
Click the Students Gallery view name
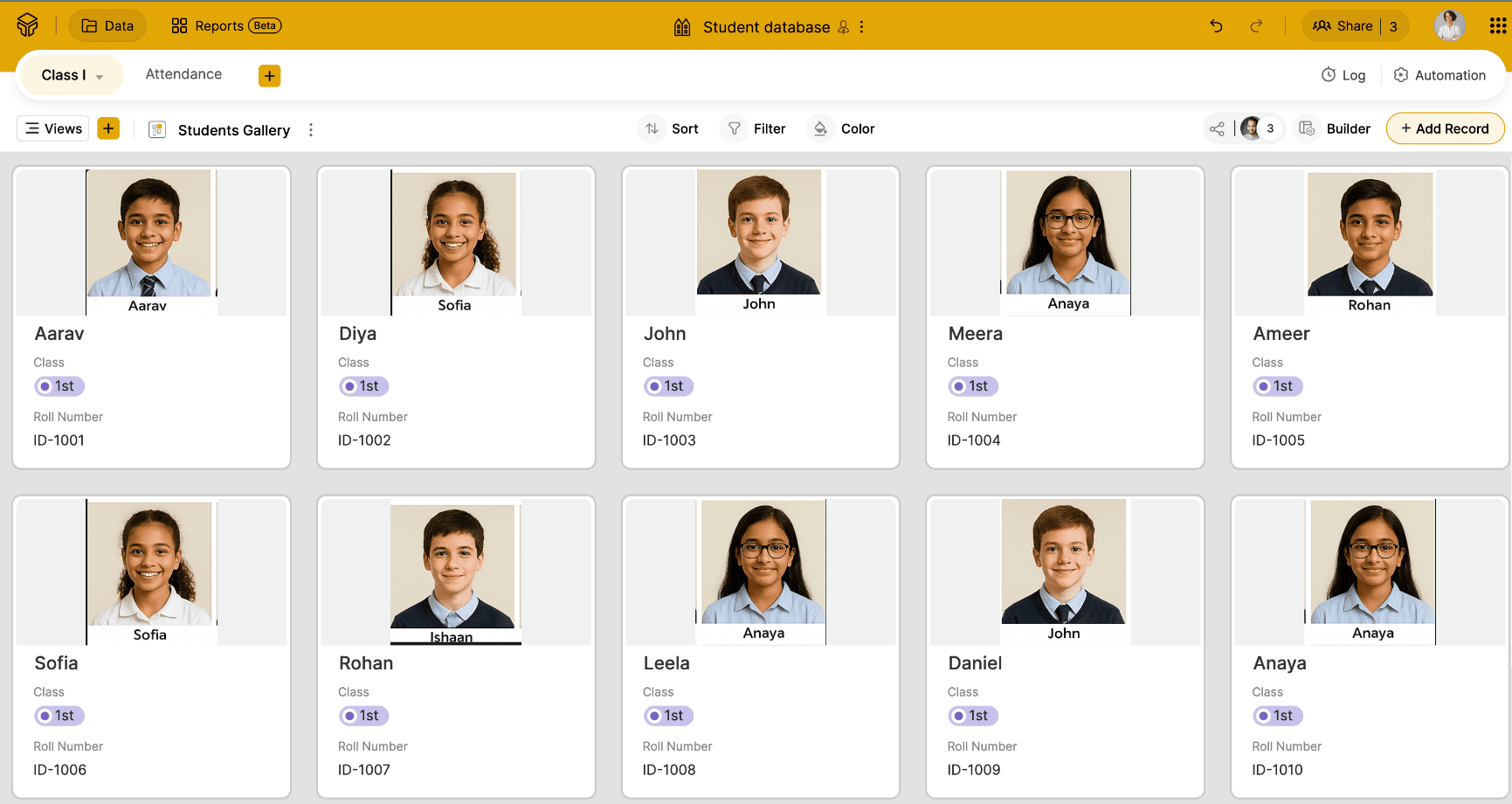[x=234, y=130]
